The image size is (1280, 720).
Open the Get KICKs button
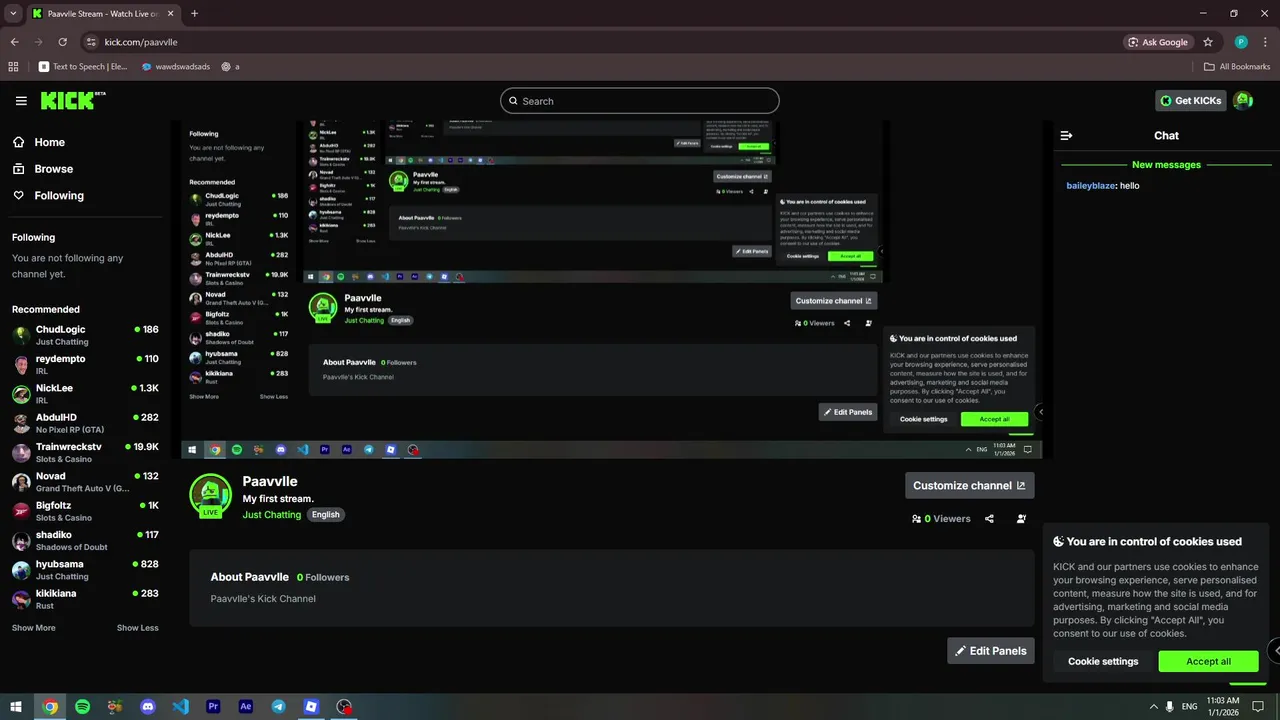click(1191, 100)
